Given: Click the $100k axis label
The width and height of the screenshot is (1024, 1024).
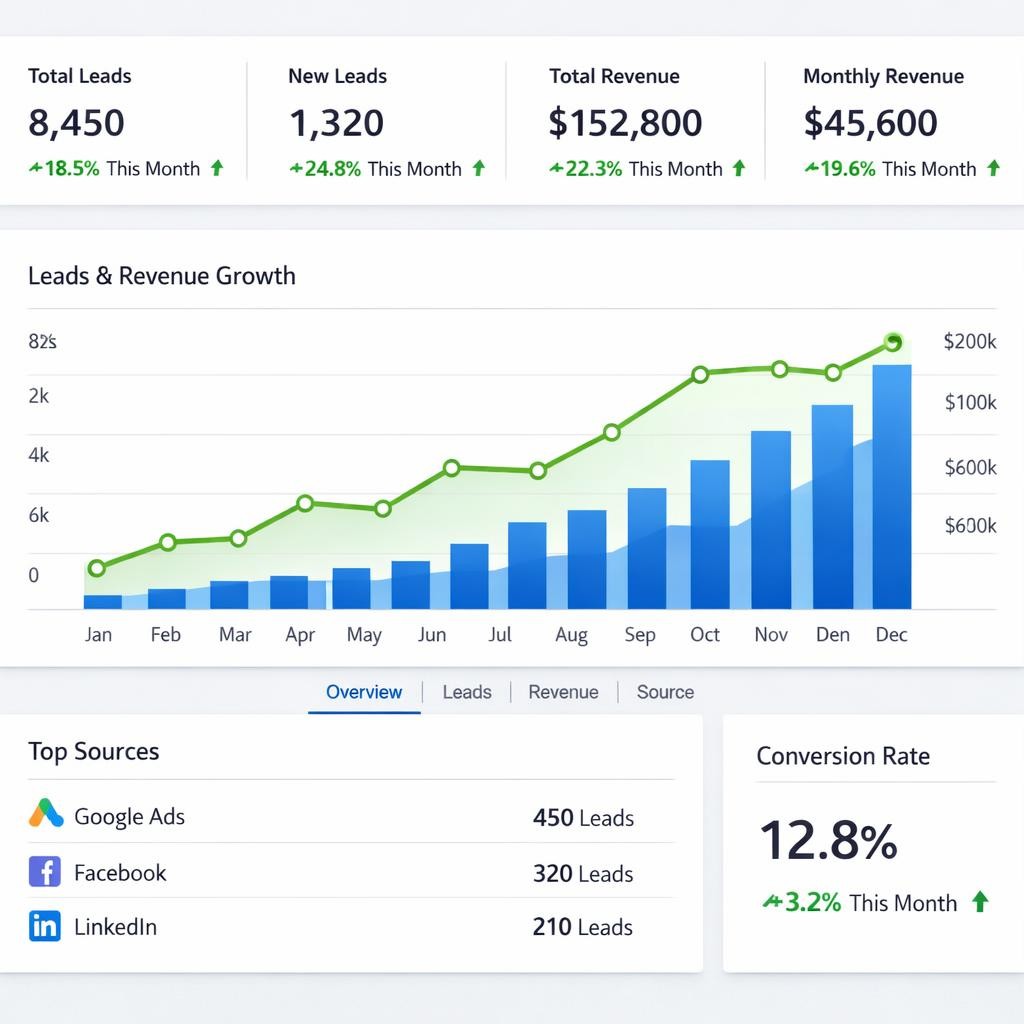Looking at the screenshot, I should click(x=970, y=402).
